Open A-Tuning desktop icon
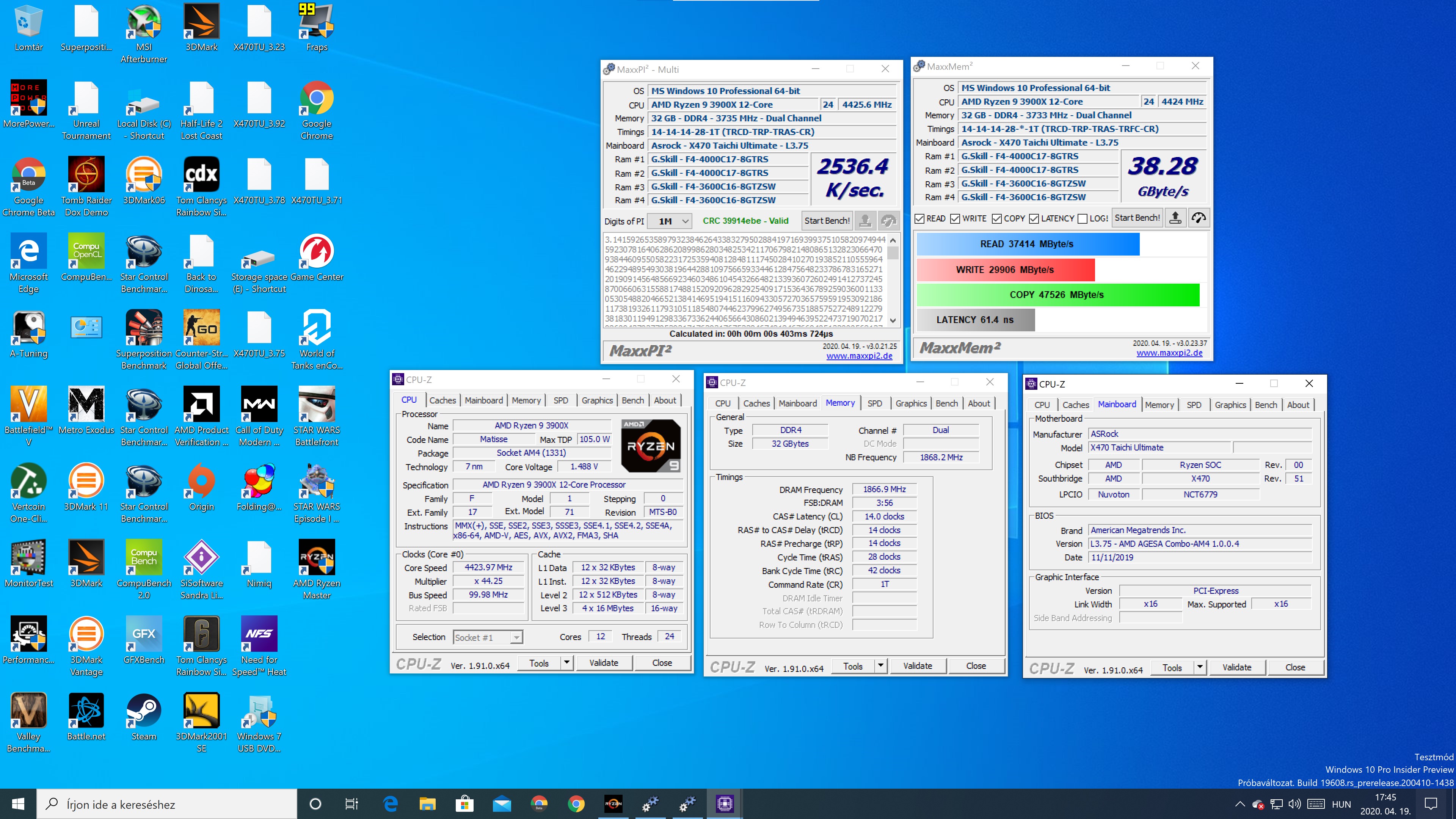This screenshot has height=819, width=1456. click(28, 334)
